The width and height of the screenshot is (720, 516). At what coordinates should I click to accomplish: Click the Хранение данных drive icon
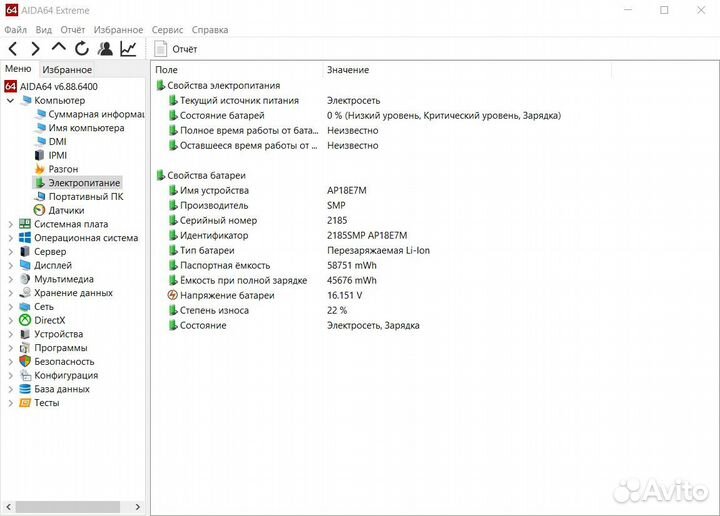(25, 293)
